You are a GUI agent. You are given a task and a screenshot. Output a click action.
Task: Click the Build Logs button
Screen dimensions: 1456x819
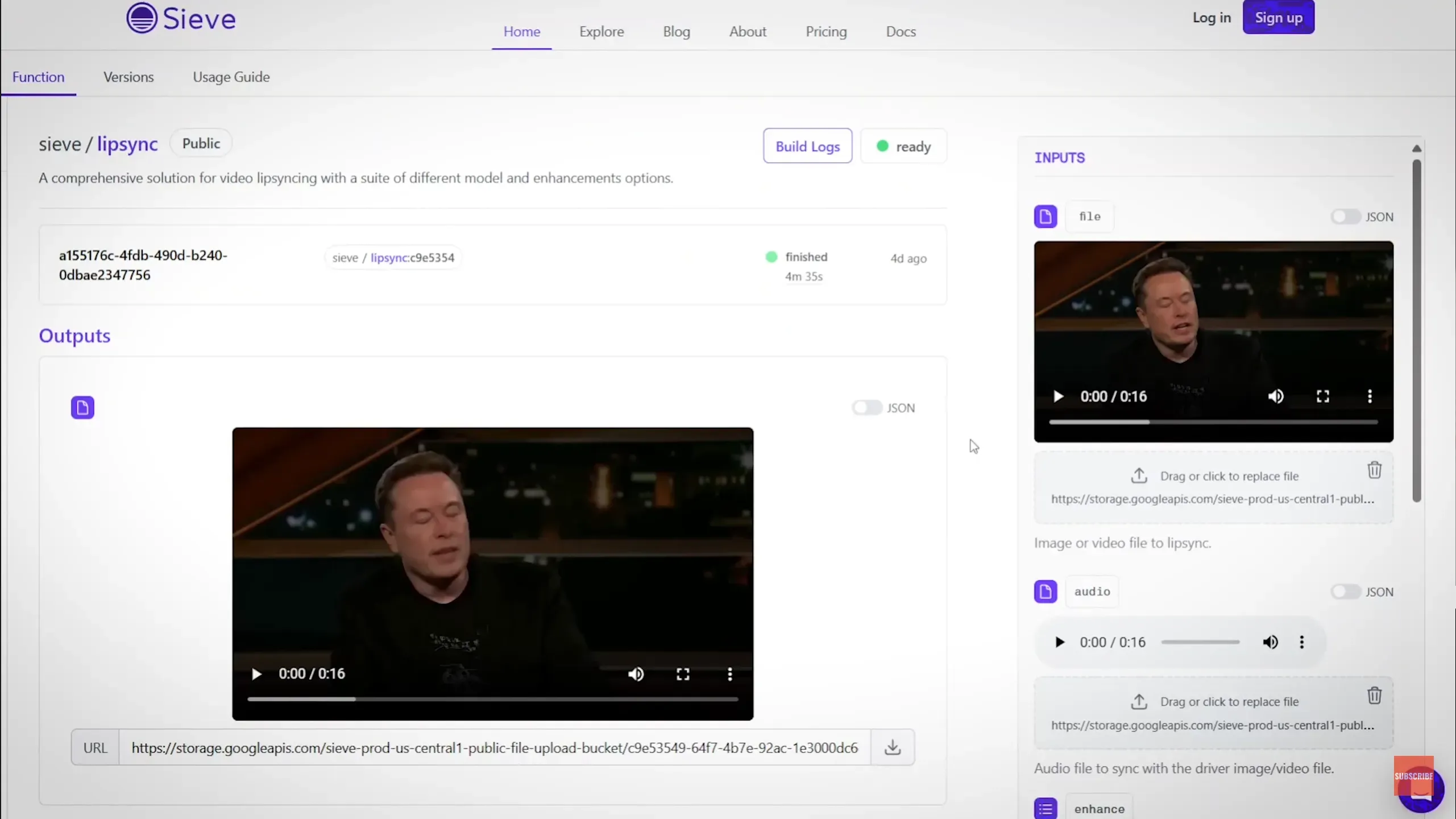tap(807, 147)
